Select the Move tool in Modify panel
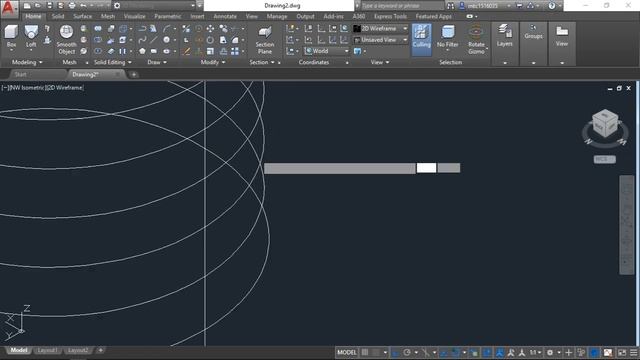 pos(210,29)
